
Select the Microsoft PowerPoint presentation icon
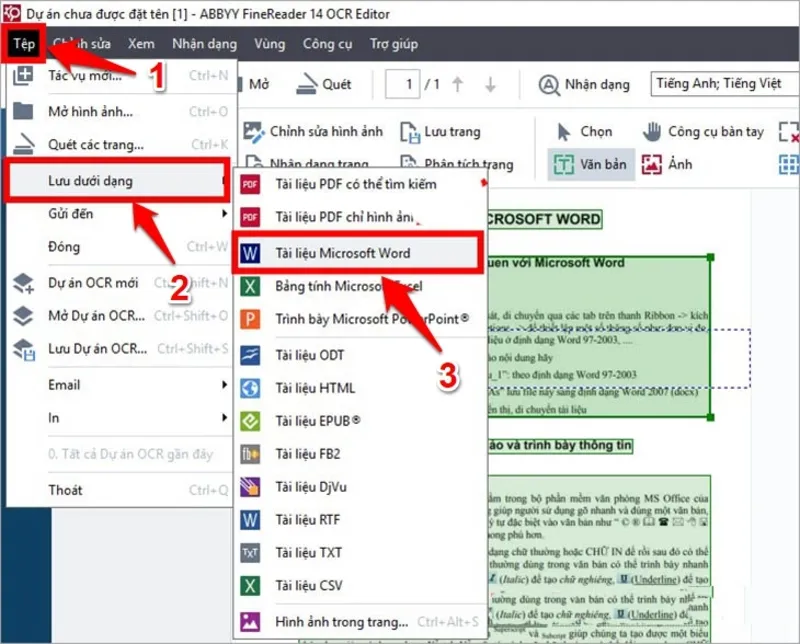pyautogui.click(x=250, y=319)
